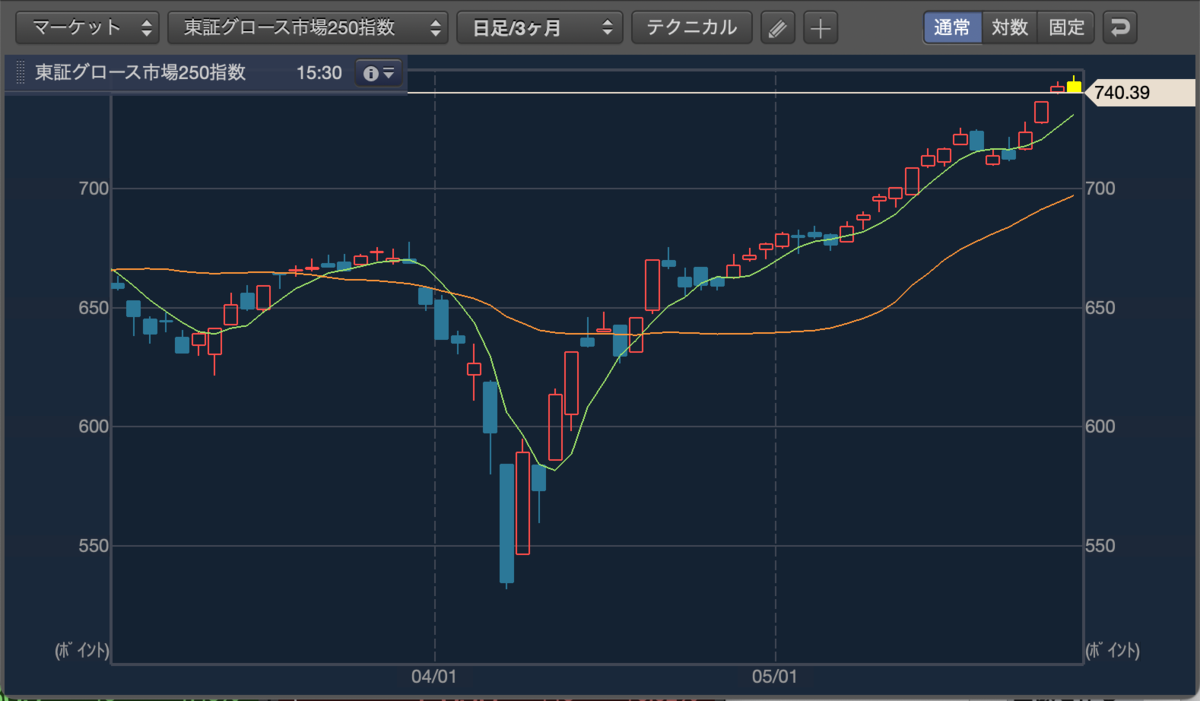Screen dimensions: 1200x701
Task: Switch scale to 固定 mode
Action: tap(1067, 28)
